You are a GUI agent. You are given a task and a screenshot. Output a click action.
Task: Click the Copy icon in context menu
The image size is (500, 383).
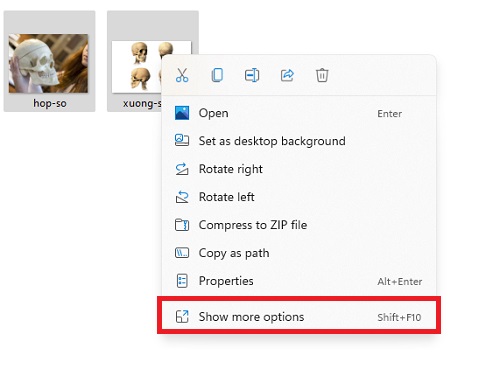(x=217, y=75)
